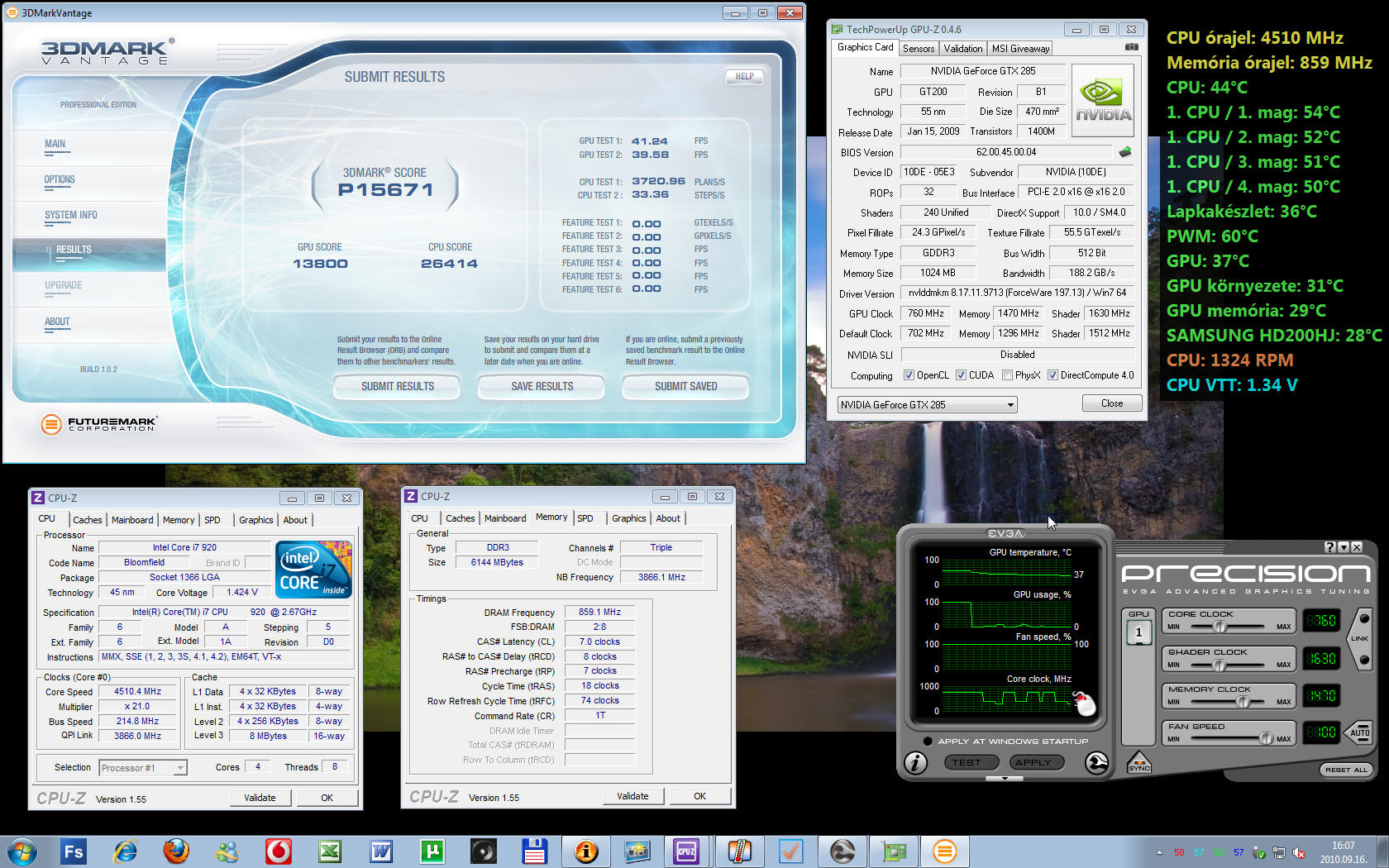Take a GPU-Z screenshot with camera icon
The height and width of the screenshot is (868, 1389).
[1132, 47]
